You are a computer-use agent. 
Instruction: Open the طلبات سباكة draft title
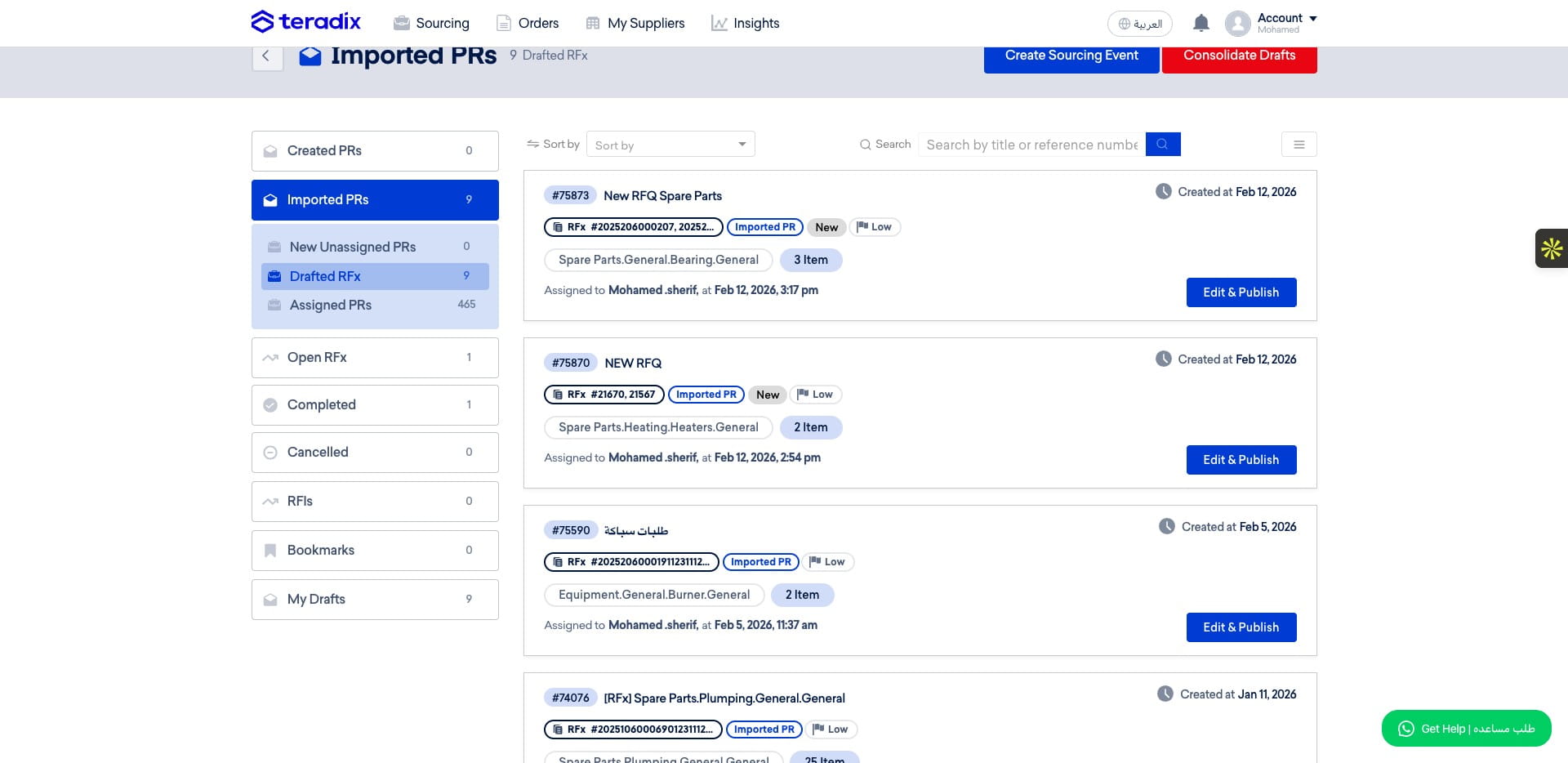636,531
